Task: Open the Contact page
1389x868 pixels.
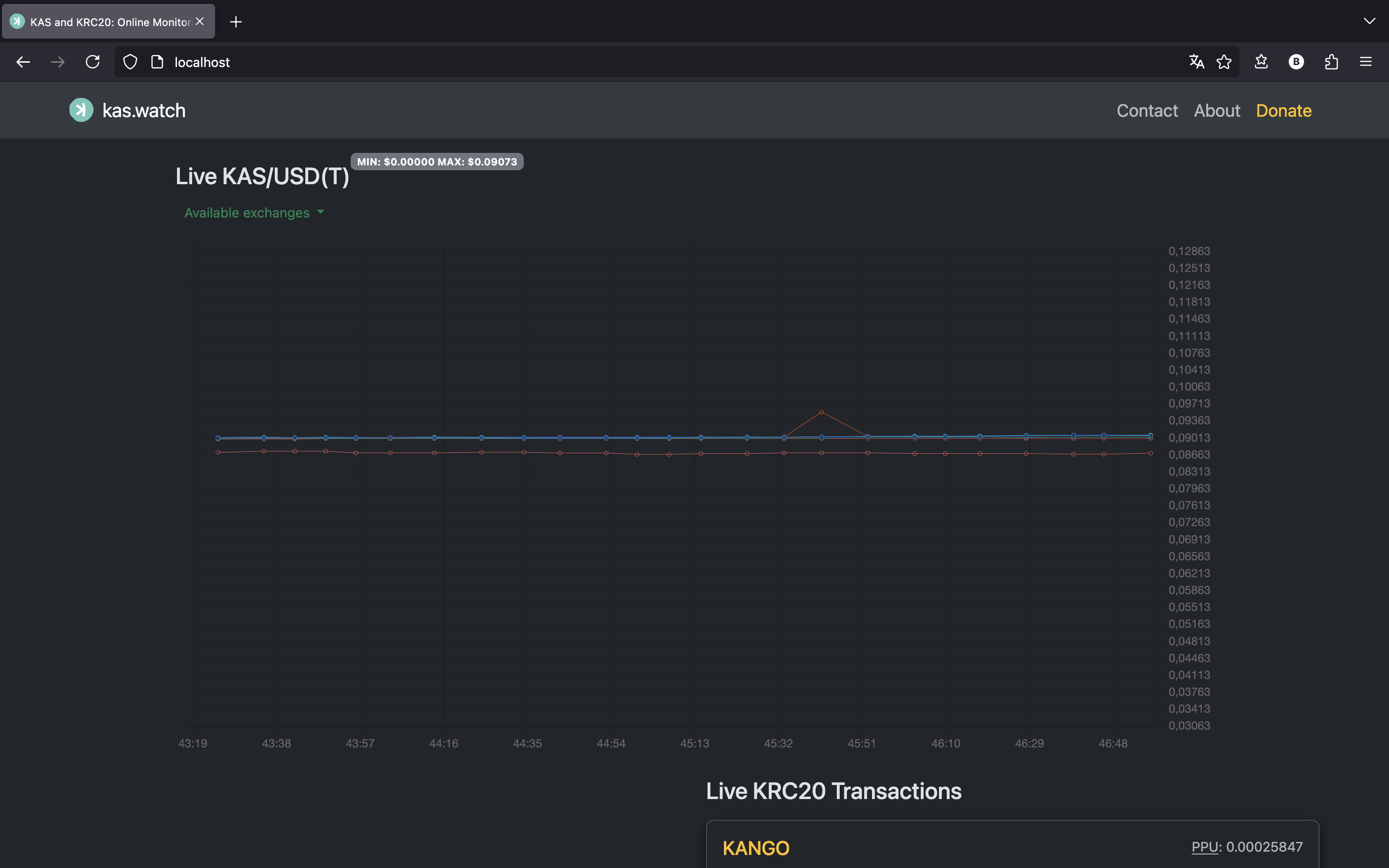Action: [x=1147, y=110]
